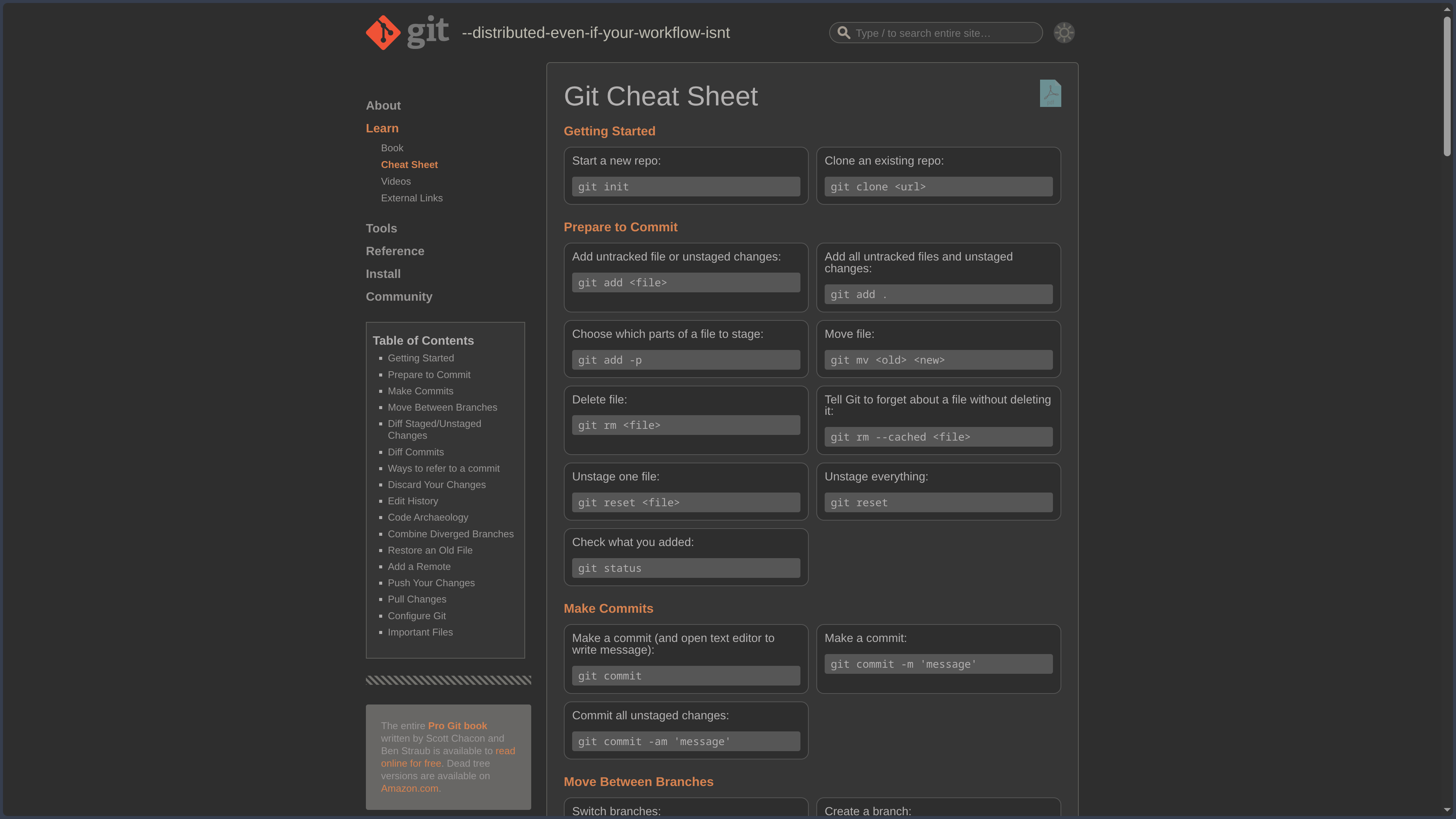The height and width of the screenshot is (819, 1456).
Task: Click the 'git add <file>' code block
Action: tap(686, 282)
